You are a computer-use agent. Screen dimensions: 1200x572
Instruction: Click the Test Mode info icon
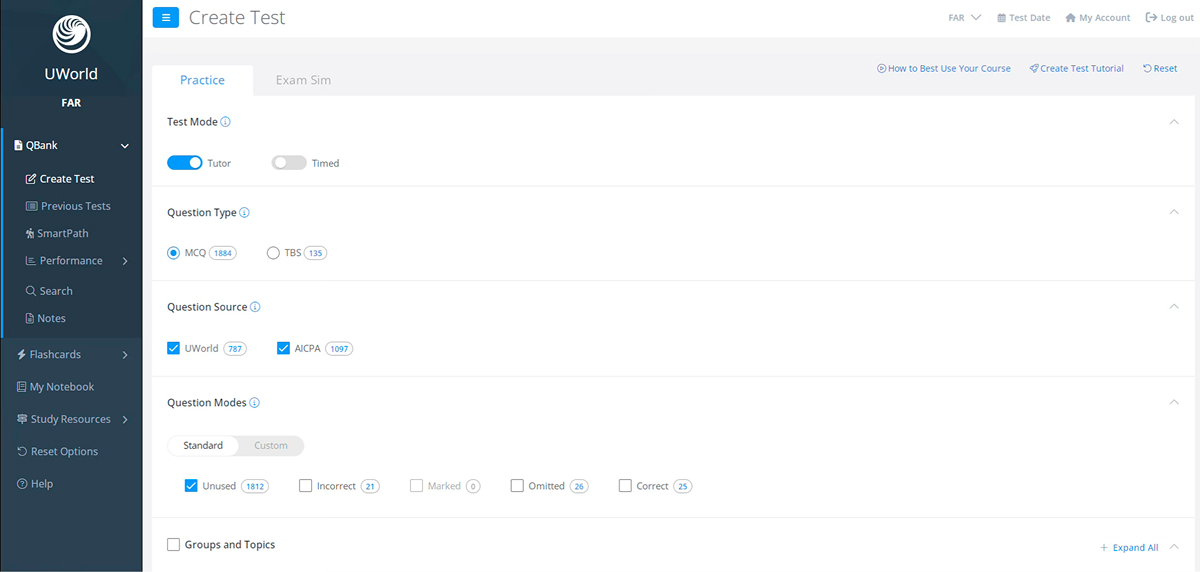225,122
